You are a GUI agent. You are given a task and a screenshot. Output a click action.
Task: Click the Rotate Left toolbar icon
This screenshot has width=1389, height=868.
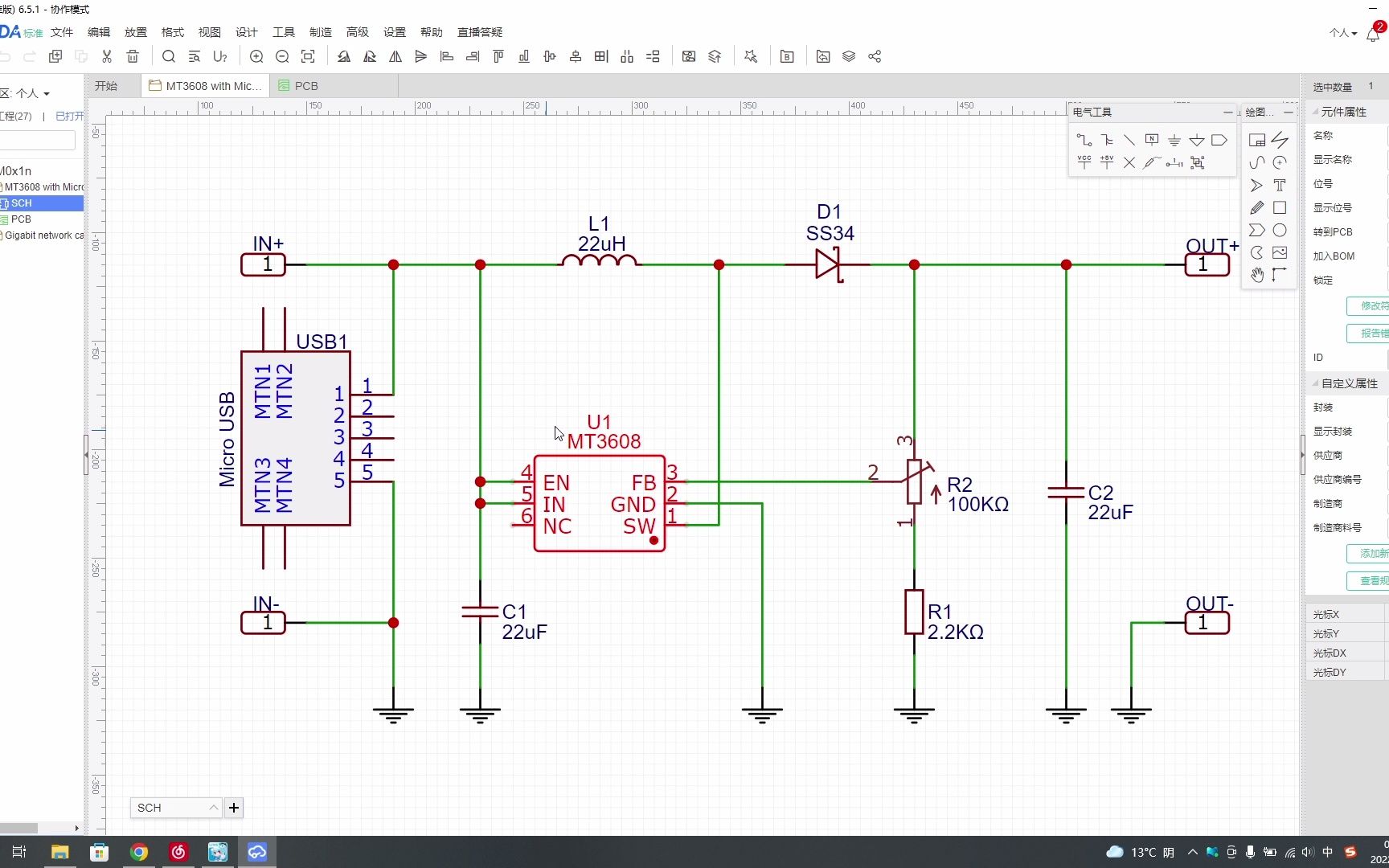pos(344,56)
